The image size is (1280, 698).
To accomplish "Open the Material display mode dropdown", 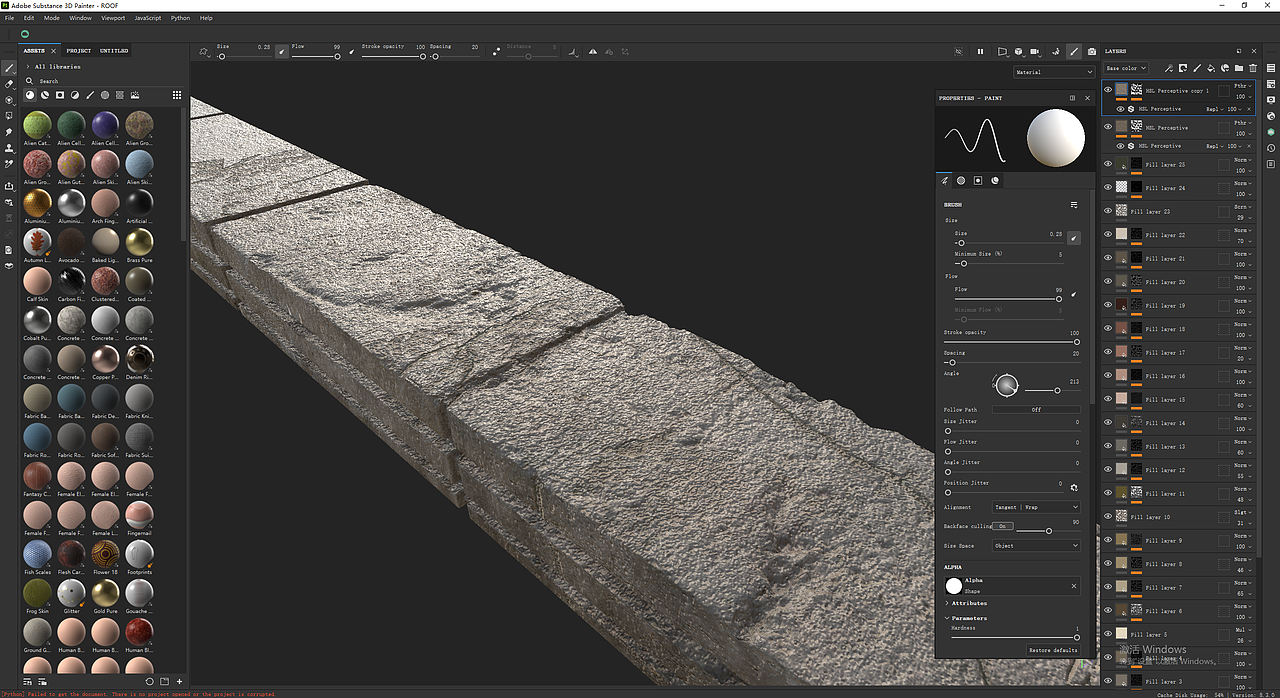I will pyautogui.click(x=1054, y=72).
